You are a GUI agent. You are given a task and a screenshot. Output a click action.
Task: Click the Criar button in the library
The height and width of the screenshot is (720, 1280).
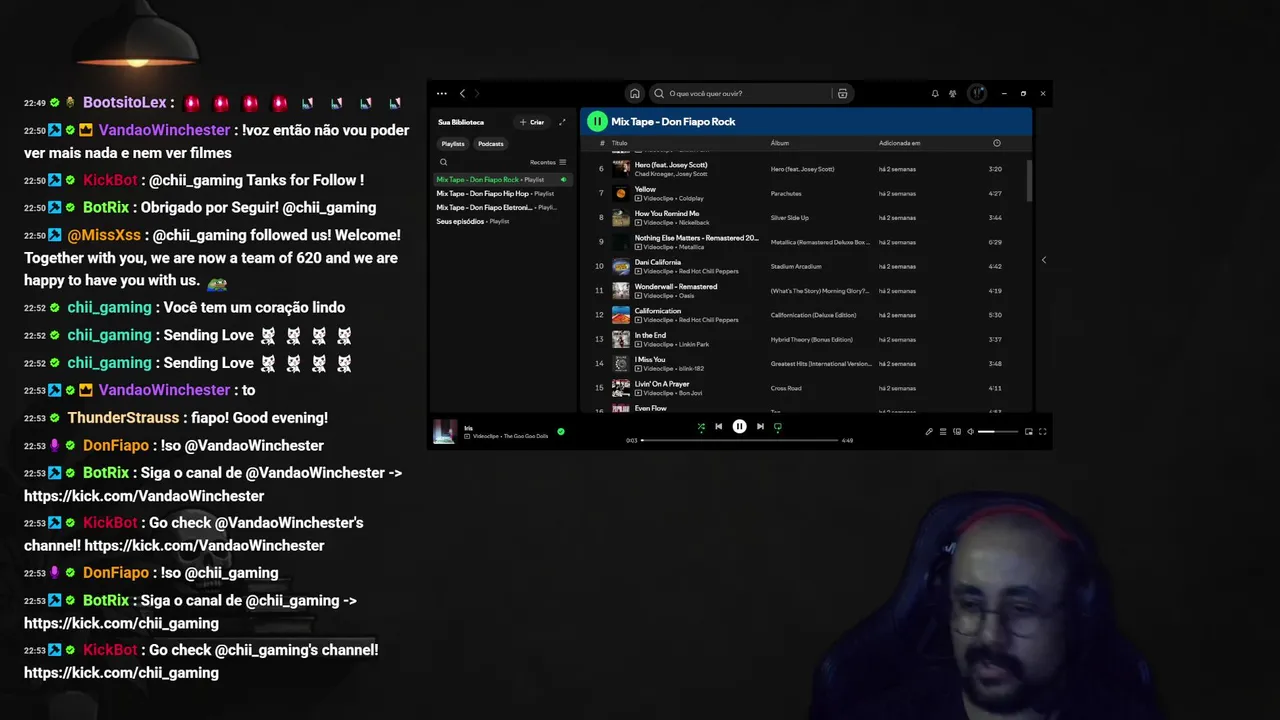pyautogui.click(x=532, y=122)
